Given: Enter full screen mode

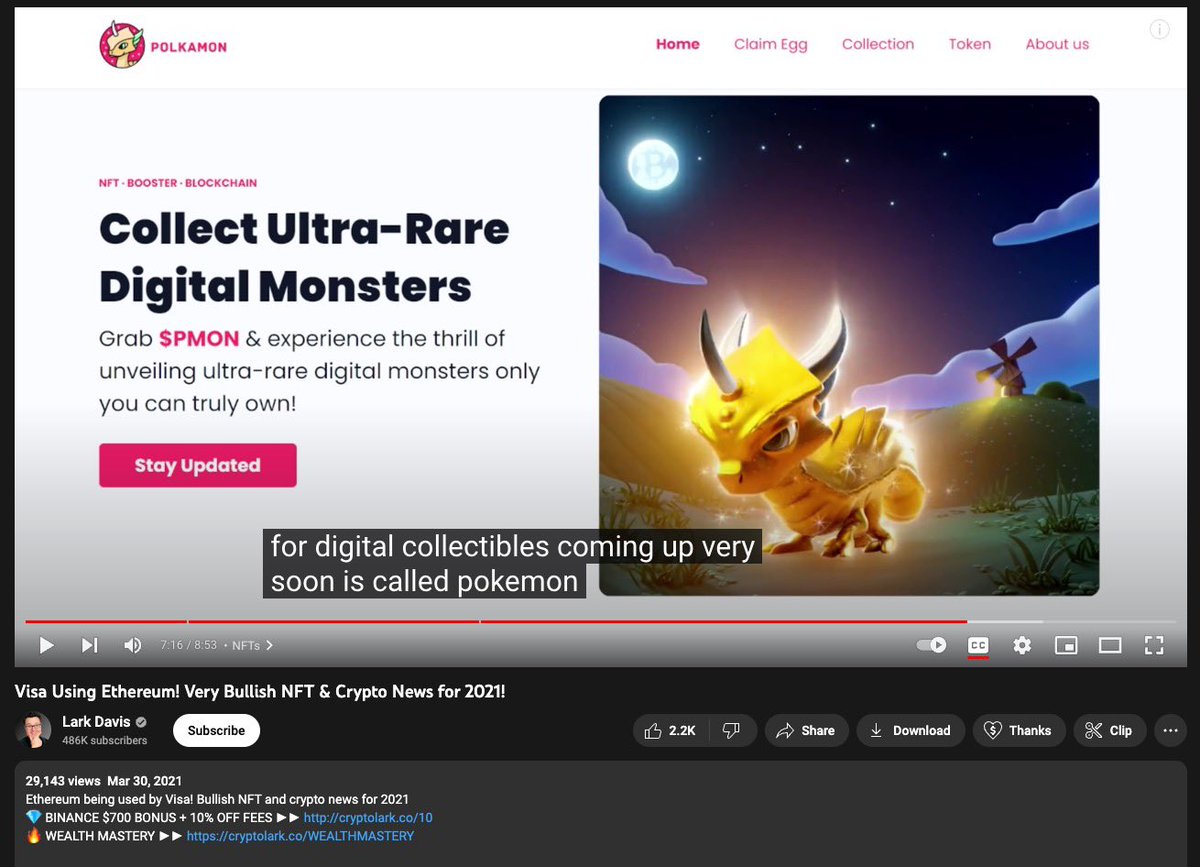Looking at the screenshot, I should (x=1154, y=645).
